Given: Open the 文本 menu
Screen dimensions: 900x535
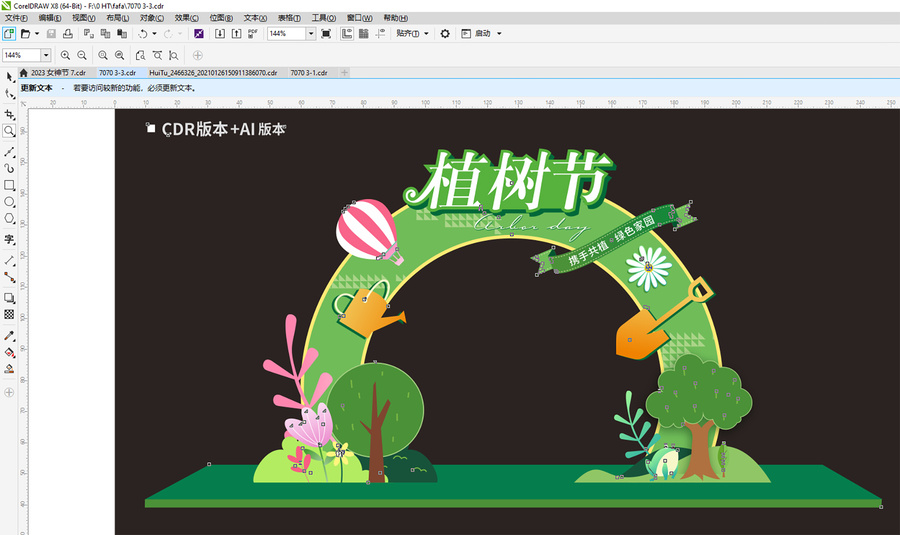Looking at the screenshot, I should tap(255, 18).
